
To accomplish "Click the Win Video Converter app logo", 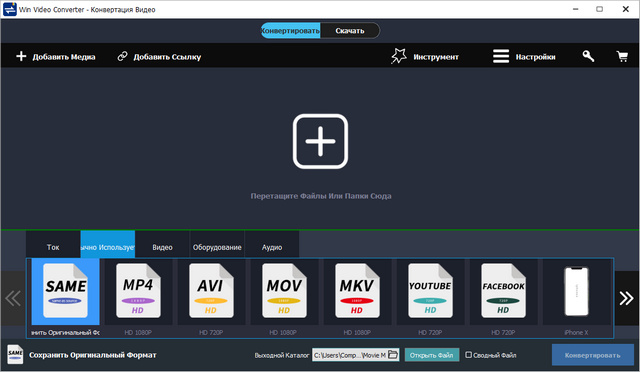I will pyautogui.click(x=10, y=9).
